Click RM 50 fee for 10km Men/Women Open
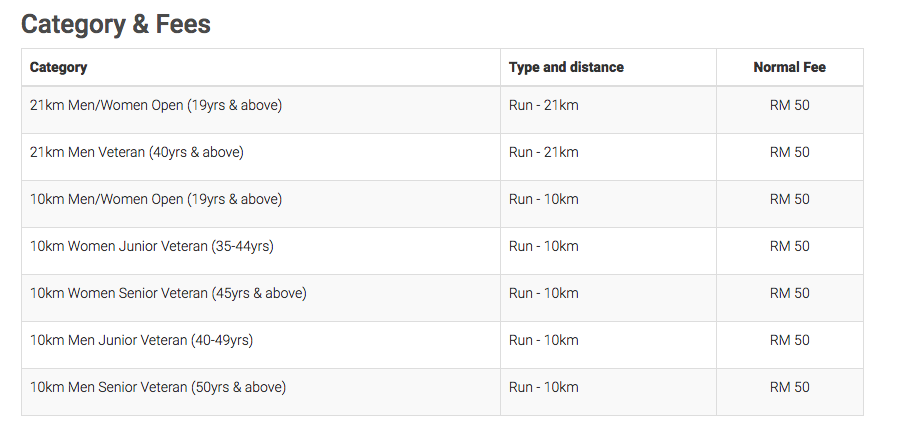 pyautogui.click(x=790, y=199)
